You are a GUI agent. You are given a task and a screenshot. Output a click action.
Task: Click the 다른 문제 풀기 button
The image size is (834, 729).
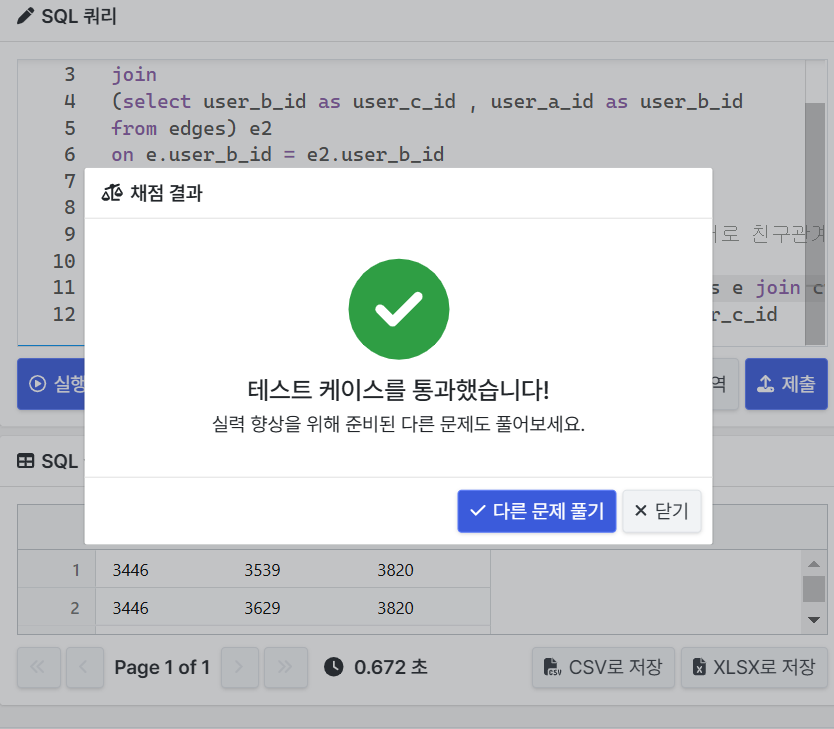tap(536, 511)
